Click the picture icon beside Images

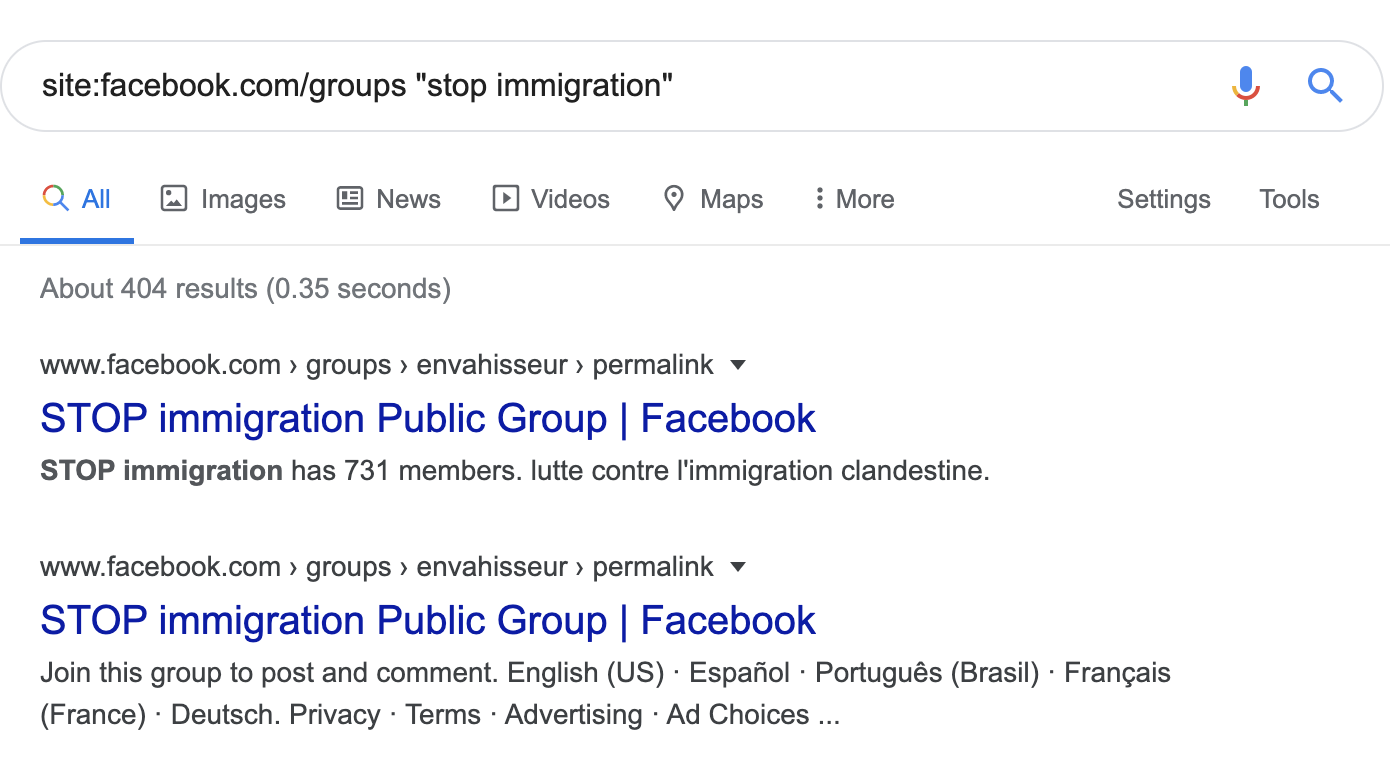coord(174,199)
